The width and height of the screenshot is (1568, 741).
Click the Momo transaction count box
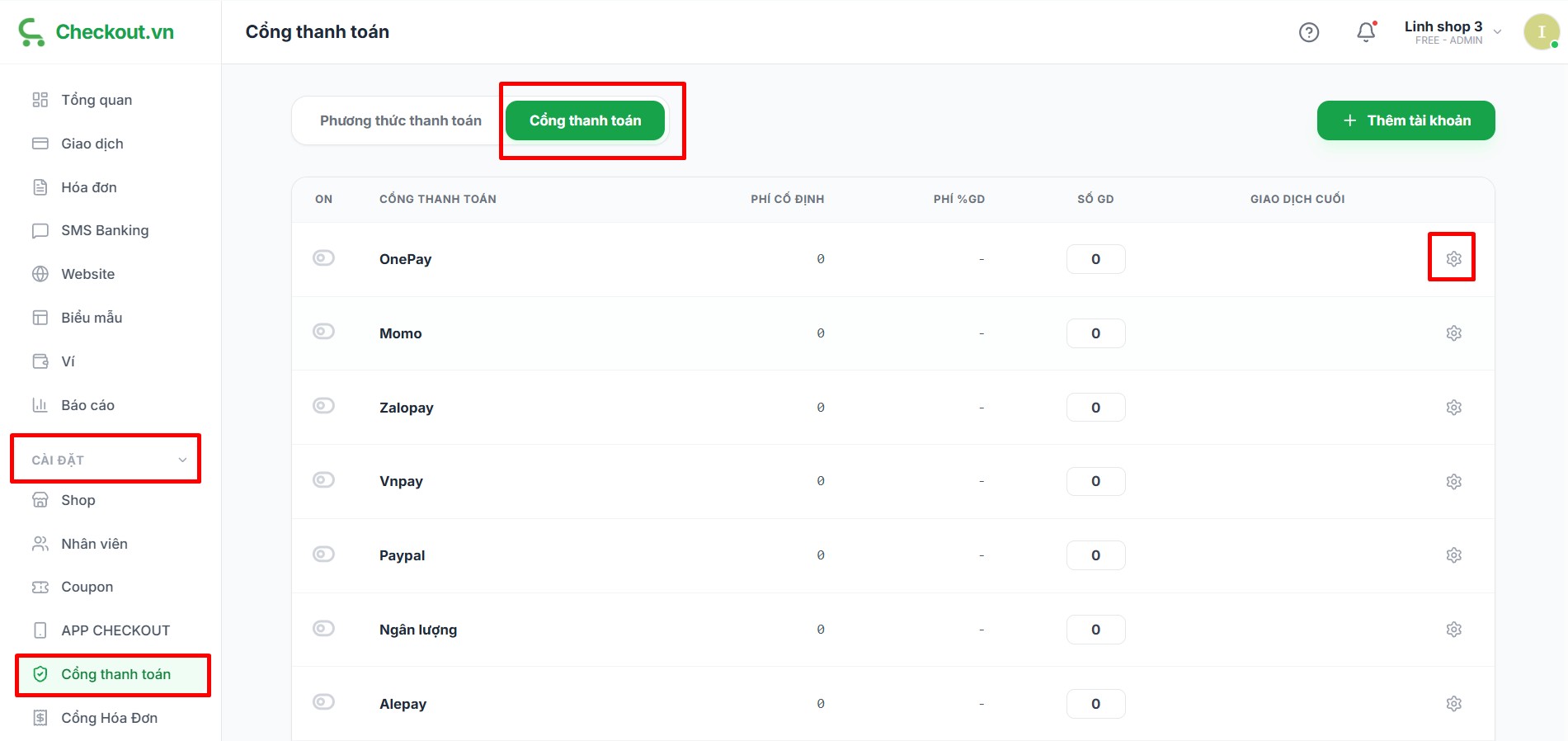tap(1095, 333)
